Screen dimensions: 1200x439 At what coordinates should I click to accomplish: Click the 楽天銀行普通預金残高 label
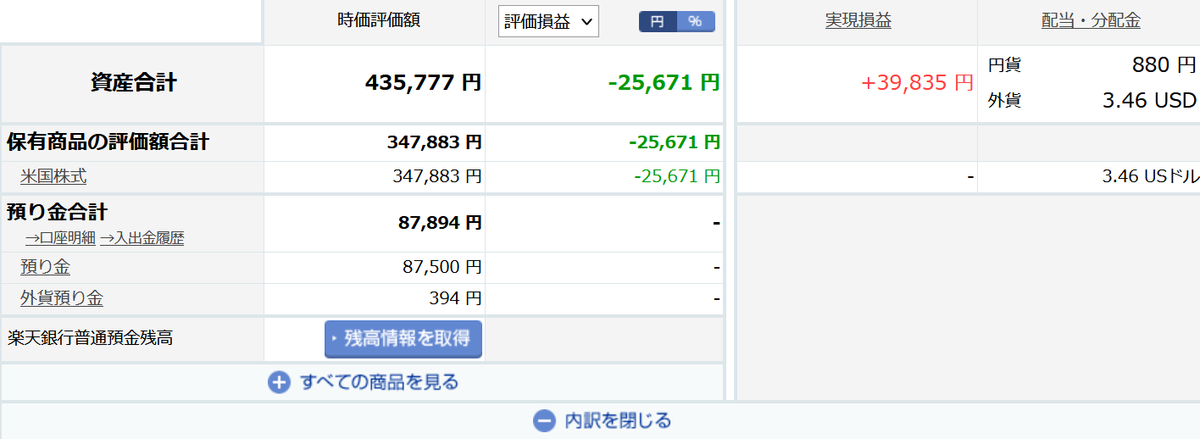[x=89, y=338]
